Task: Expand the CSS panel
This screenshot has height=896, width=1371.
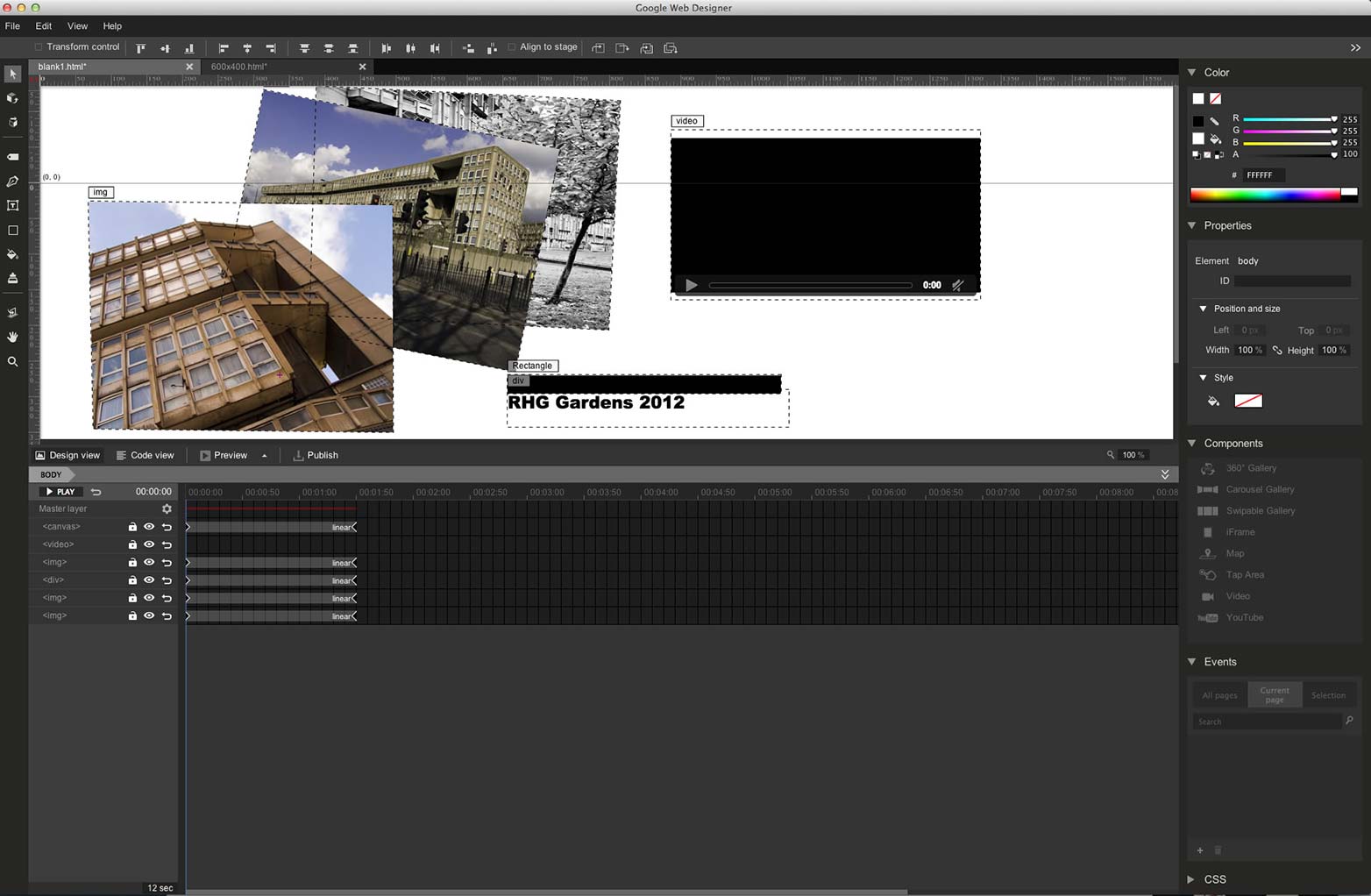Action: tap(1190, 879)
